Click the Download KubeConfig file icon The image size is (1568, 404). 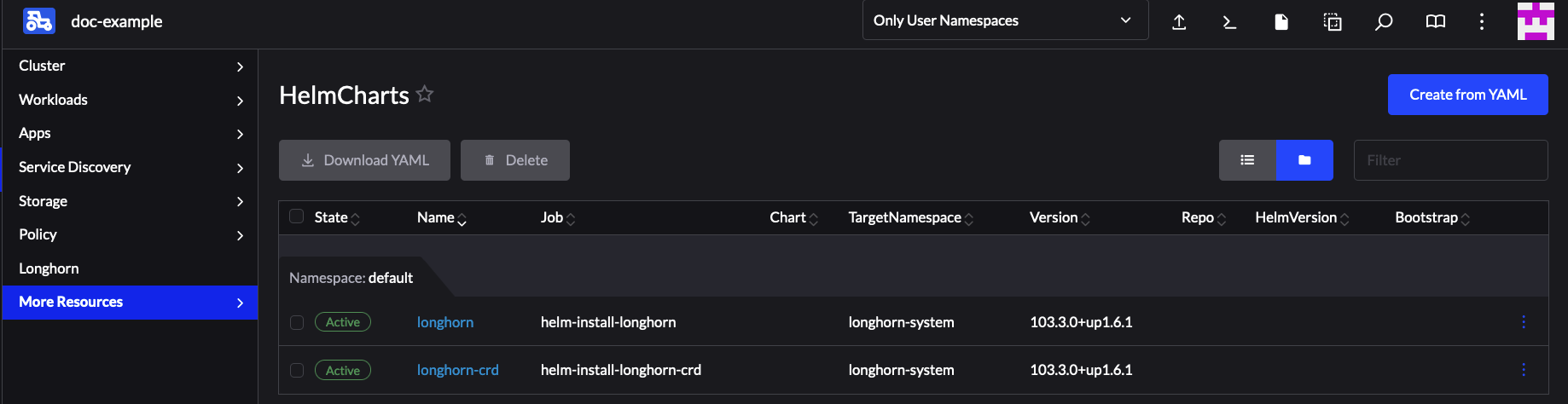(x=1281, y=22)
